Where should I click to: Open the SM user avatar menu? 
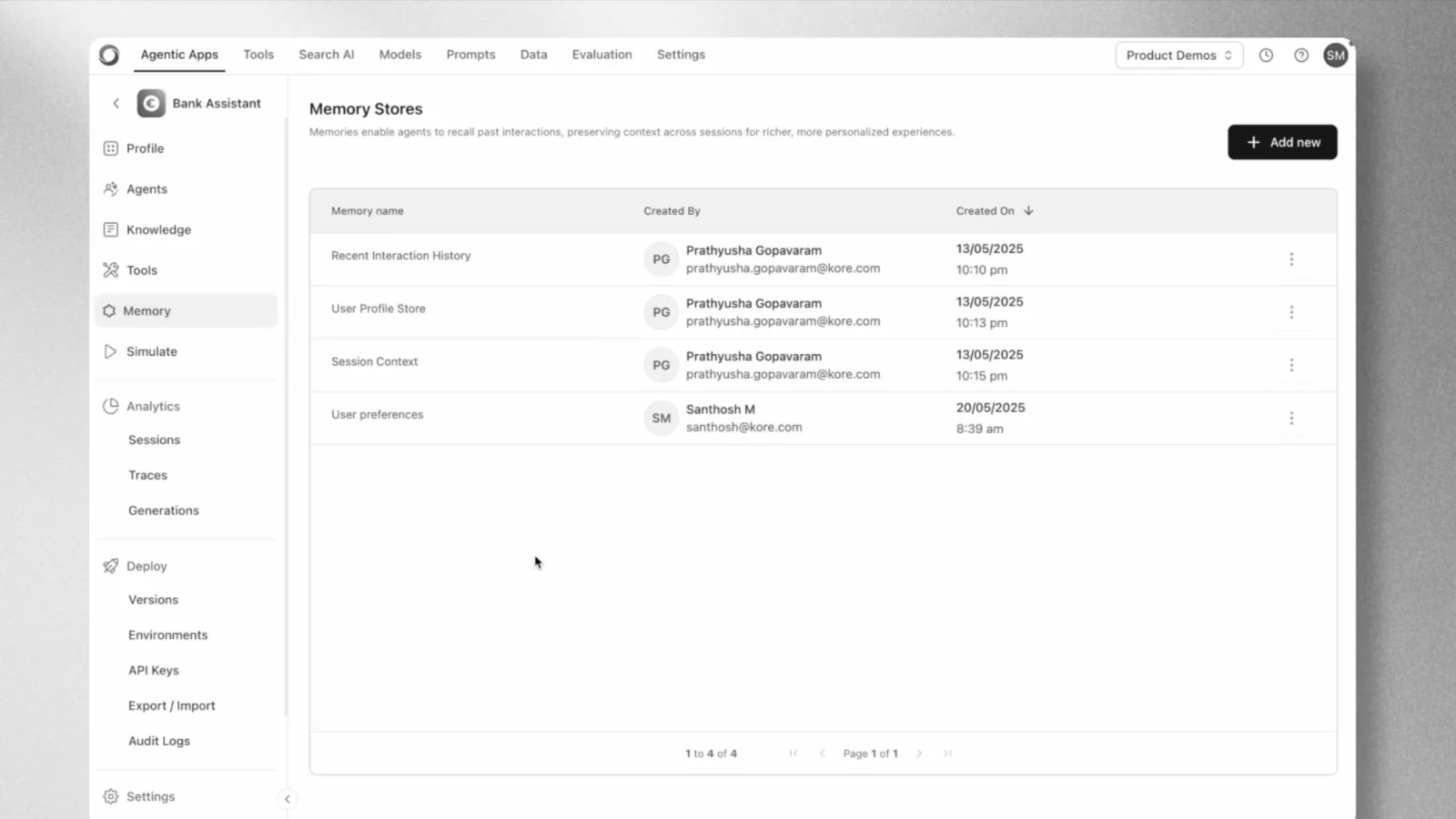tap(1335, 56)
